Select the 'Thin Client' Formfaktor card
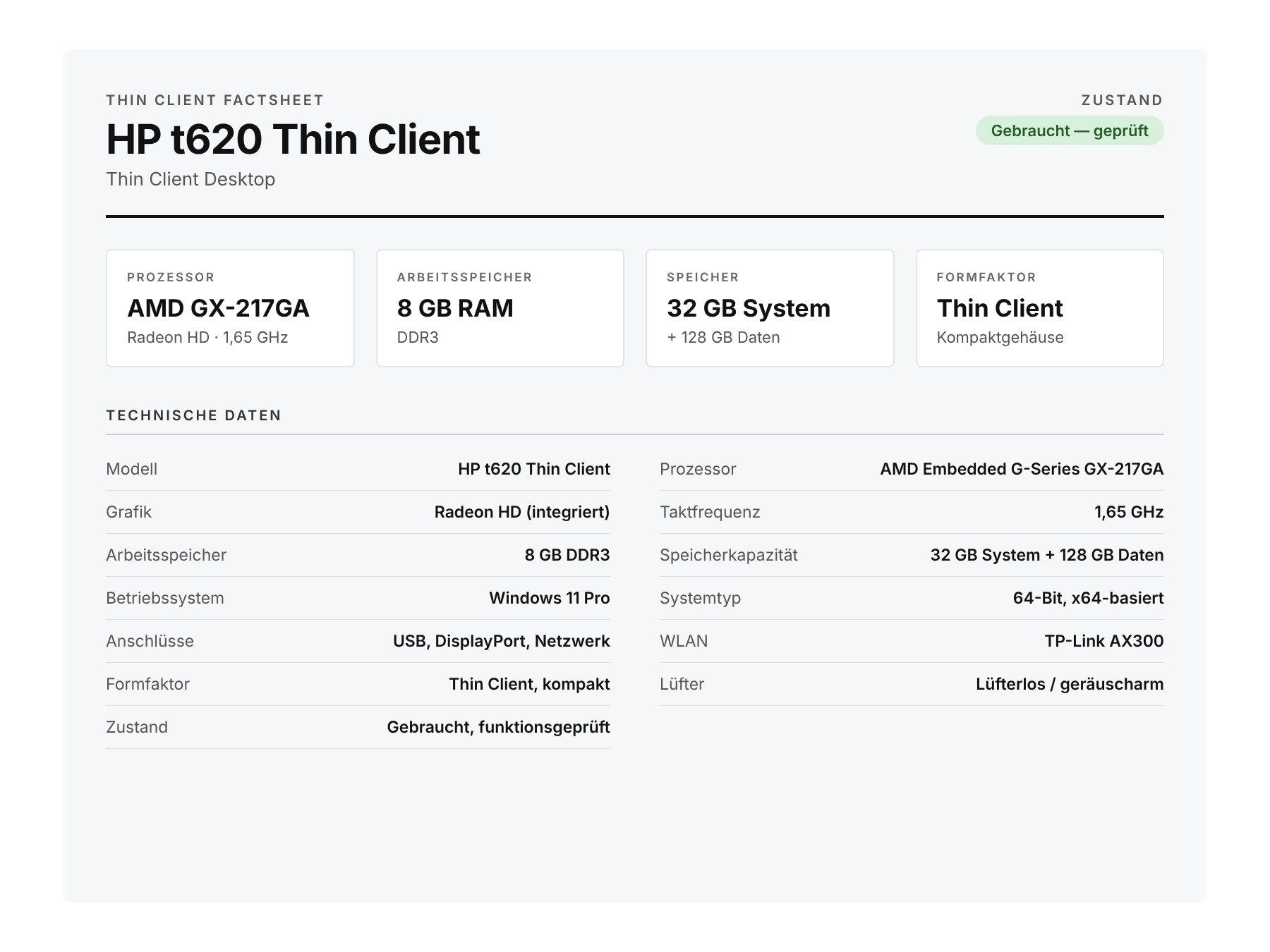The image size is (1270, 952). (x=1040, y=308)
